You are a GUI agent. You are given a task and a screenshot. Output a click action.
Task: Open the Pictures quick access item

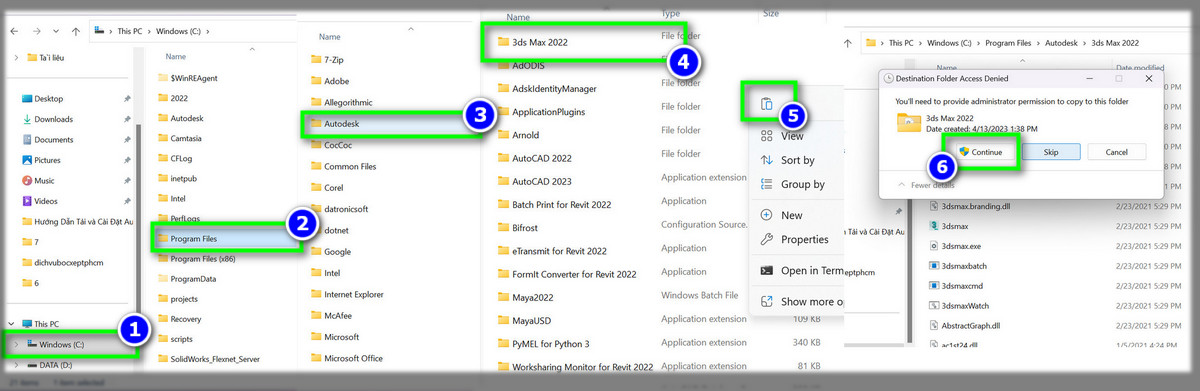[46, 160]
